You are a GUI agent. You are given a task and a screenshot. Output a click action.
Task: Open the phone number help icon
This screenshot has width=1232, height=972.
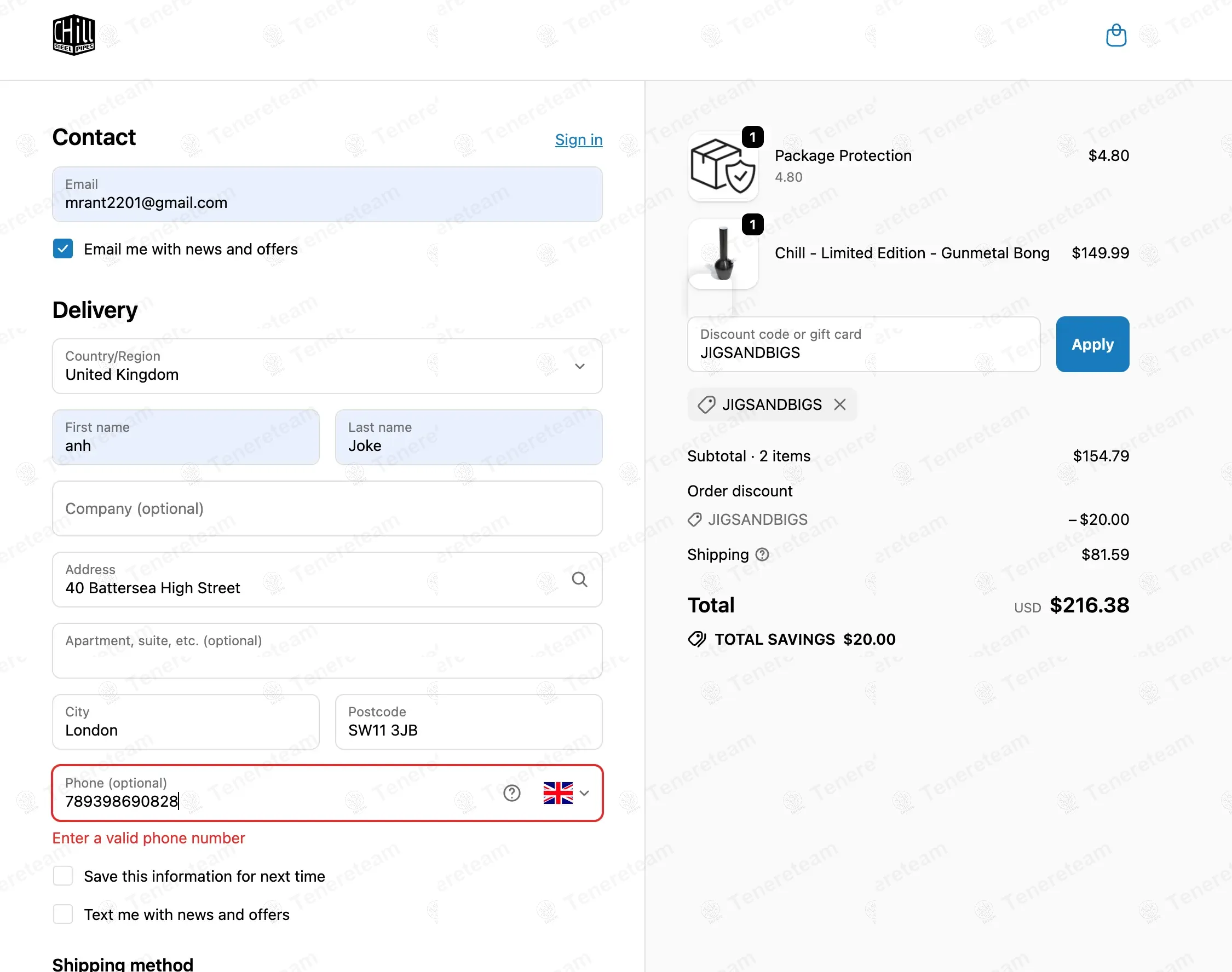coord(512,792)
